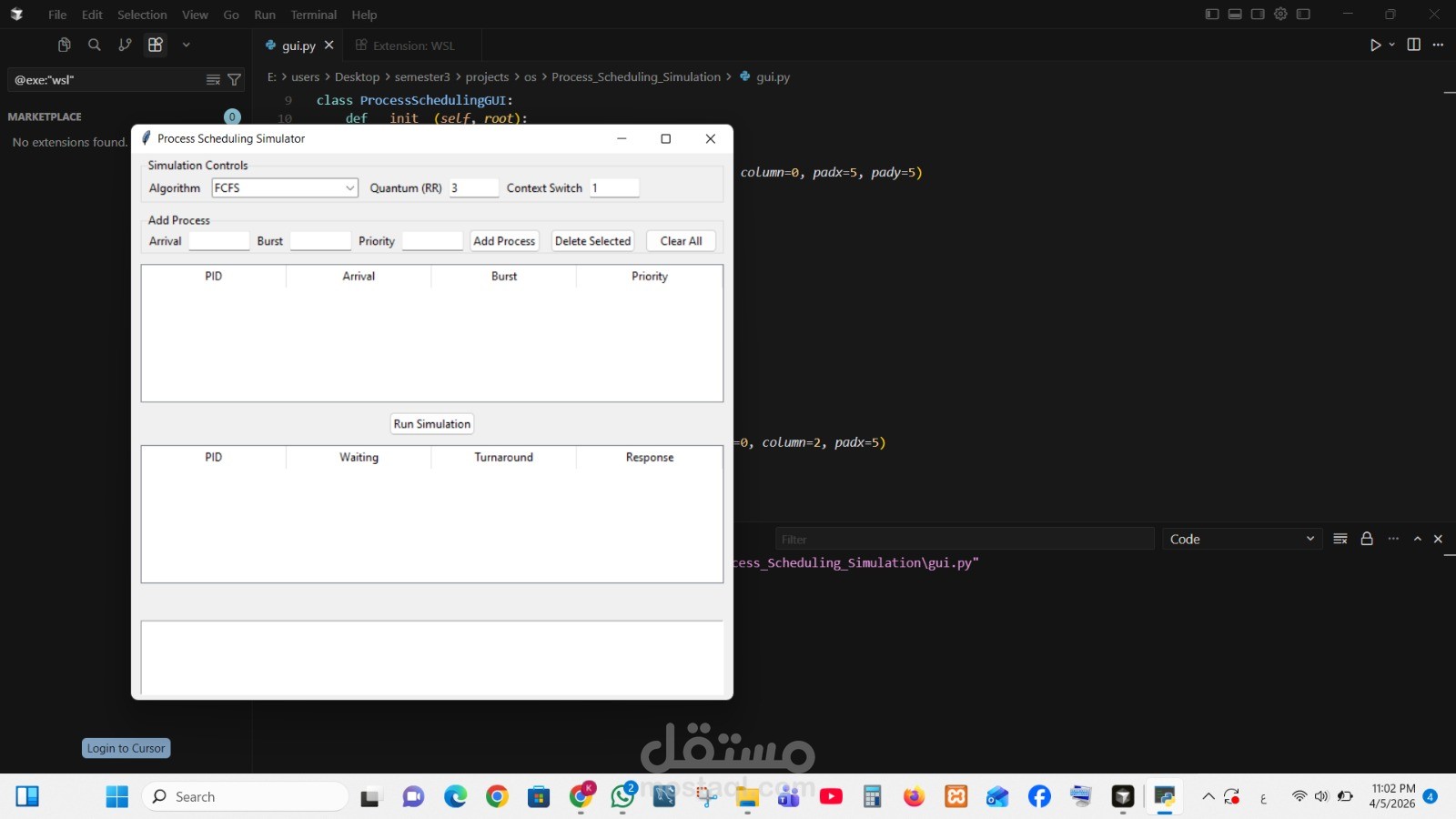Toggle the bottom panel layout icon
The height and width of the screenshot is (819, 1456).
[x=1235, y=15]
